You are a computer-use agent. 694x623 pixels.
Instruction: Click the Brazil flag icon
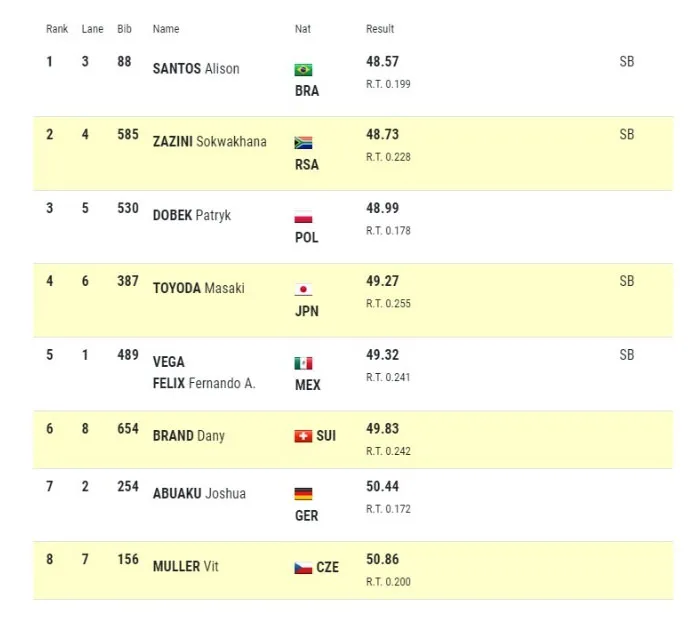tap(303, 70)
